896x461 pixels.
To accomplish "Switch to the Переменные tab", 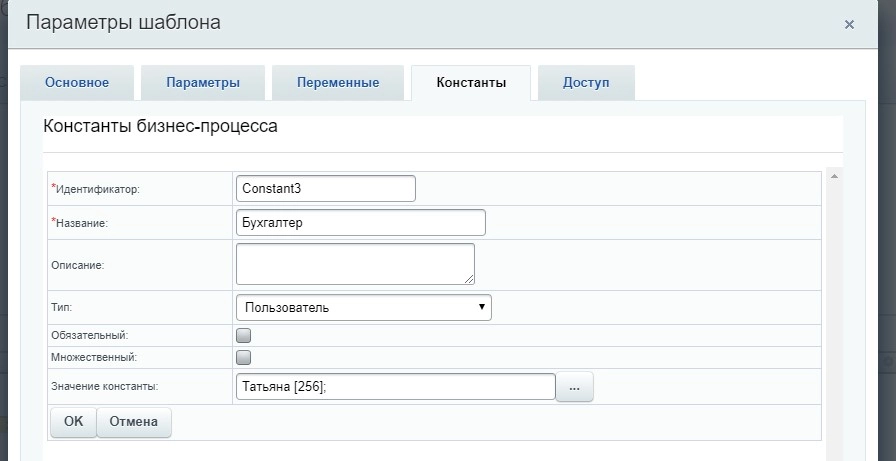I will pos(338,82).
